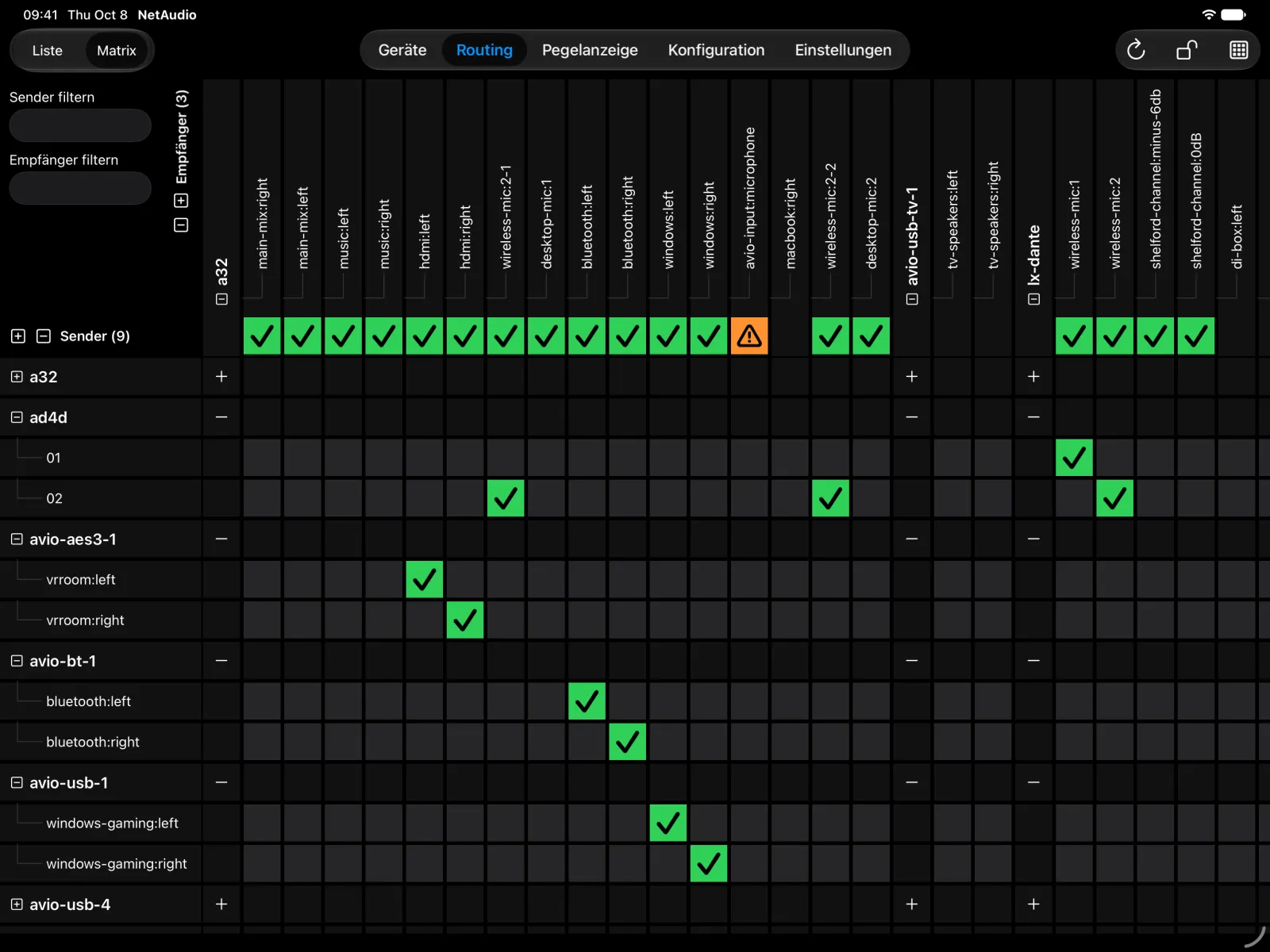Collapse the avio-usb-tv-1 receiver column
The height and width of the screenshot is (952, 1270).
pyautogui.click(x=912, y=299)
